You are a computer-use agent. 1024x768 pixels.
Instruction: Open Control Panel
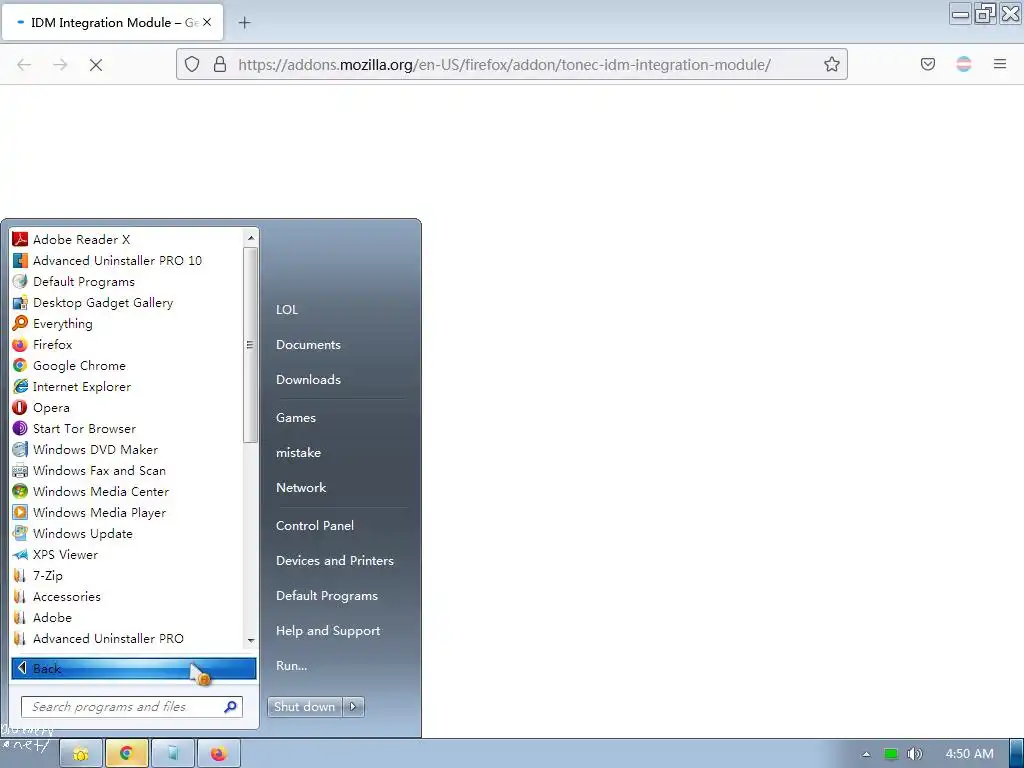click(x=315, y=526)
